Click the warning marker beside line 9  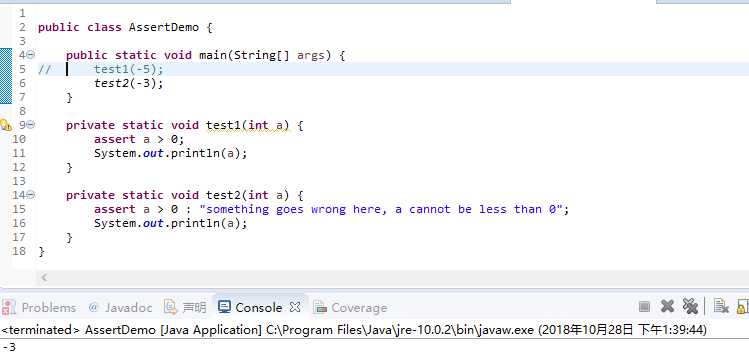click(x=6, y=126)
